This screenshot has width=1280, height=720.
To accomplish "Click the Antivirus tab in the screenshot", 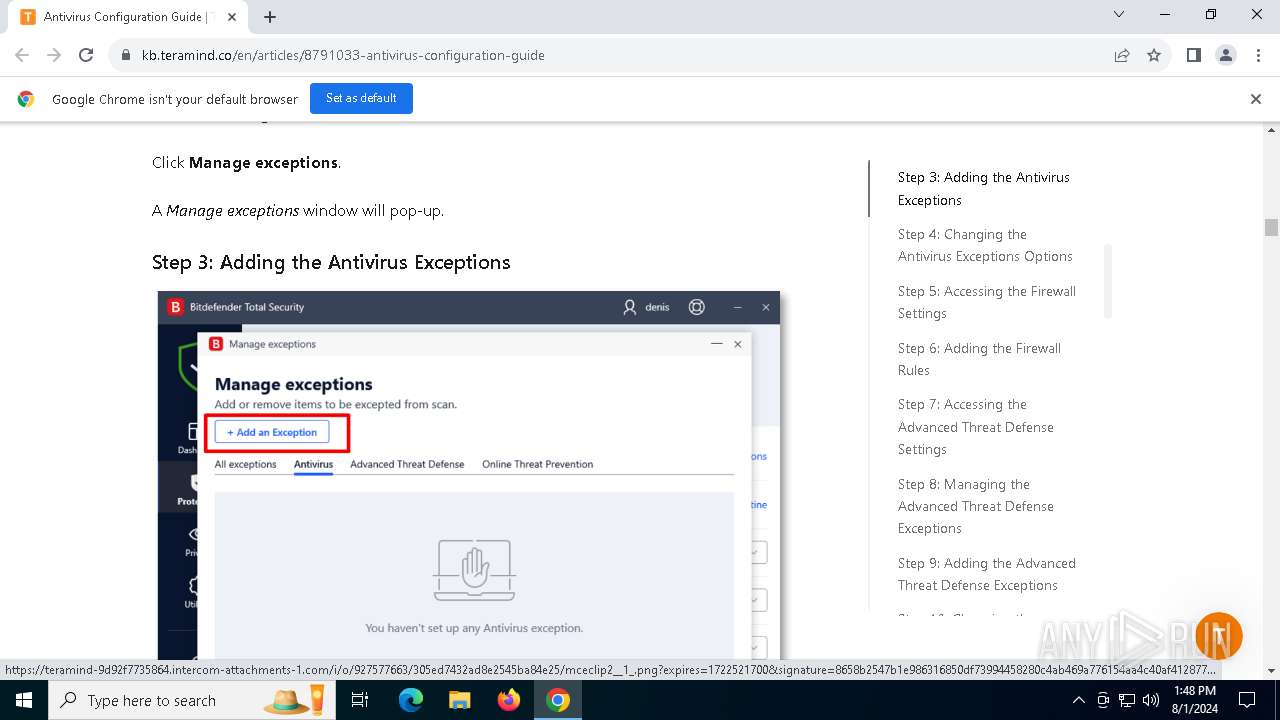I will [313, 464].
